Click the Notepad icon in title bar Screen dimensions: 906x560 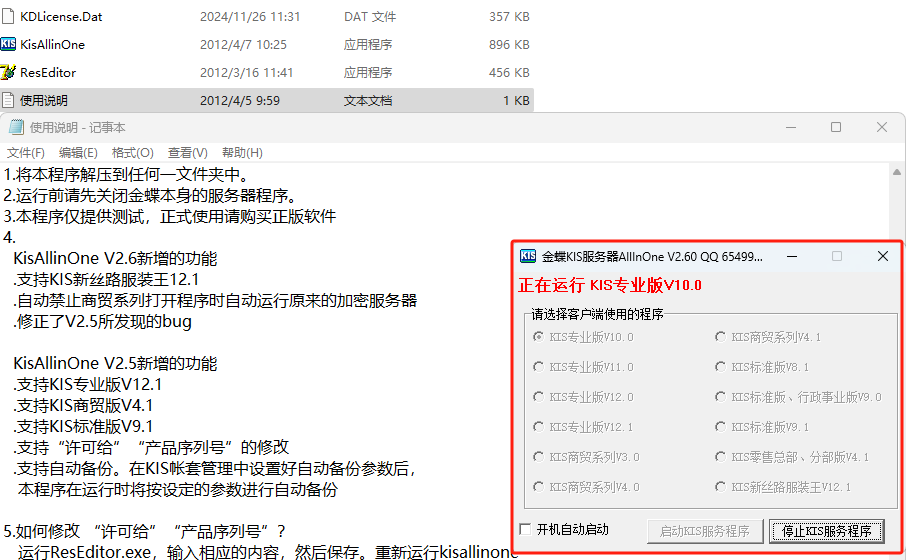point(16,127)
